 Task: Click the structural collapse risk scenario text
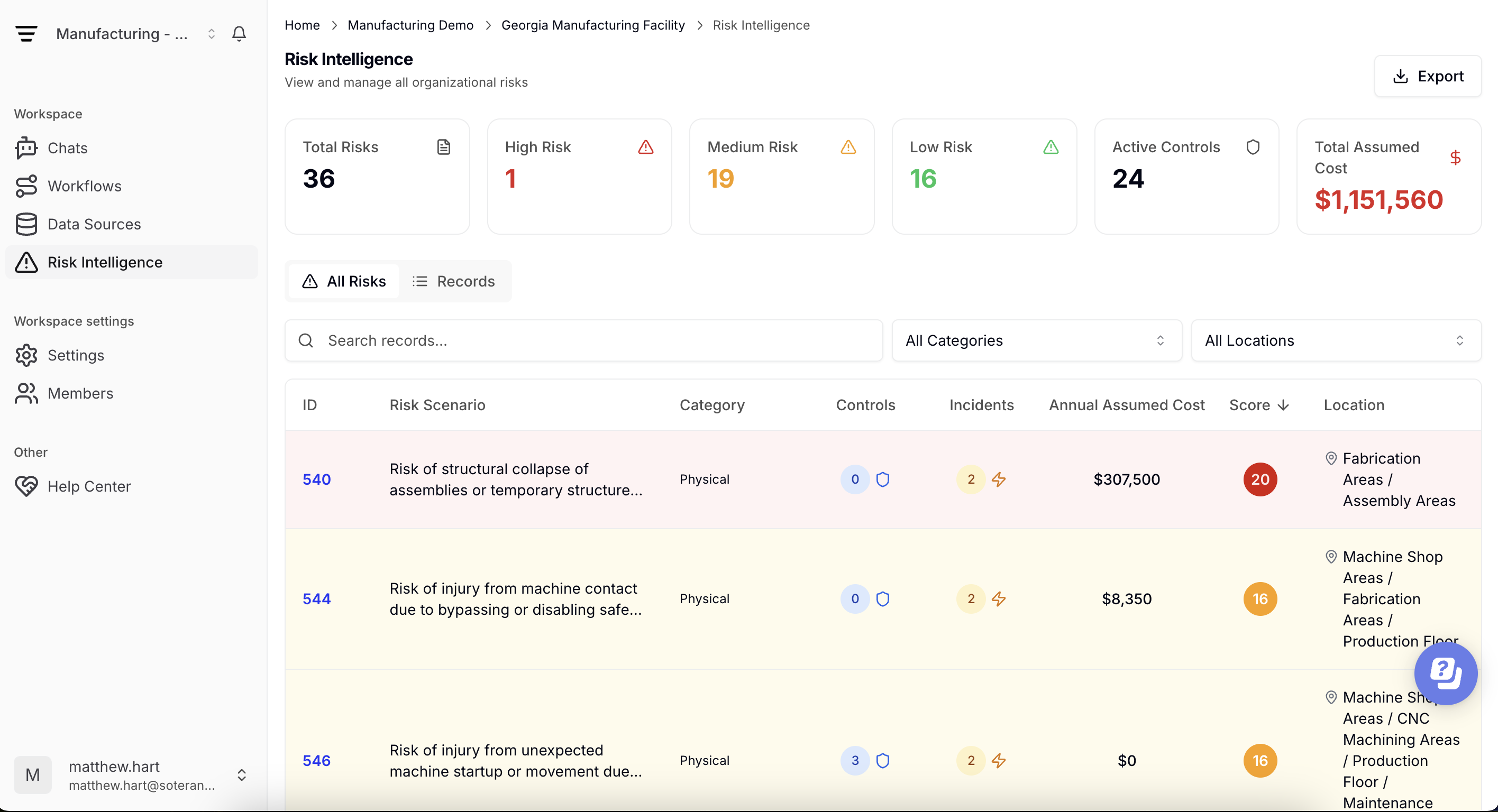point(516,479)
